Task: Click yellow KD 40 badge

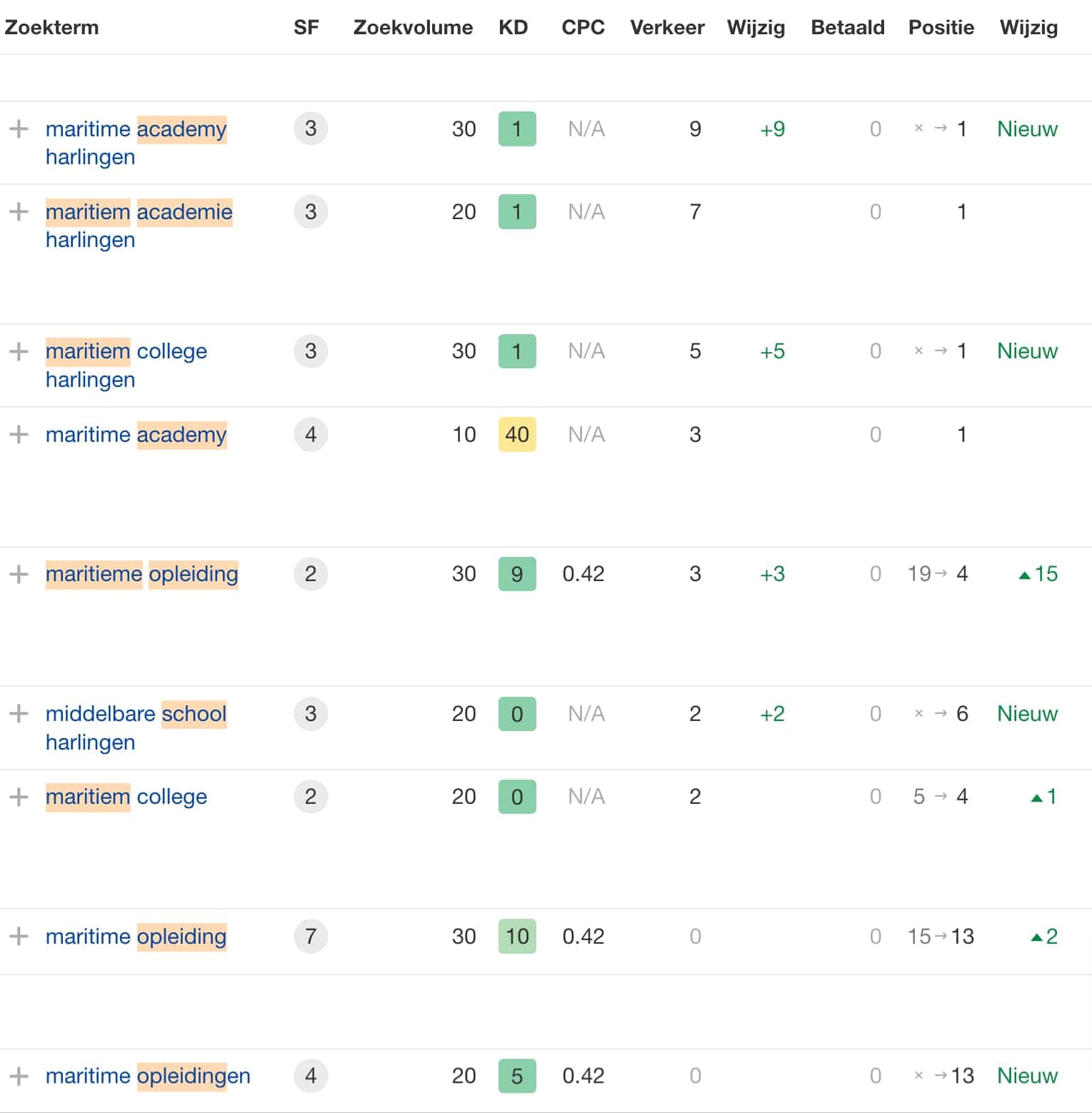Action: coord(516,434)
